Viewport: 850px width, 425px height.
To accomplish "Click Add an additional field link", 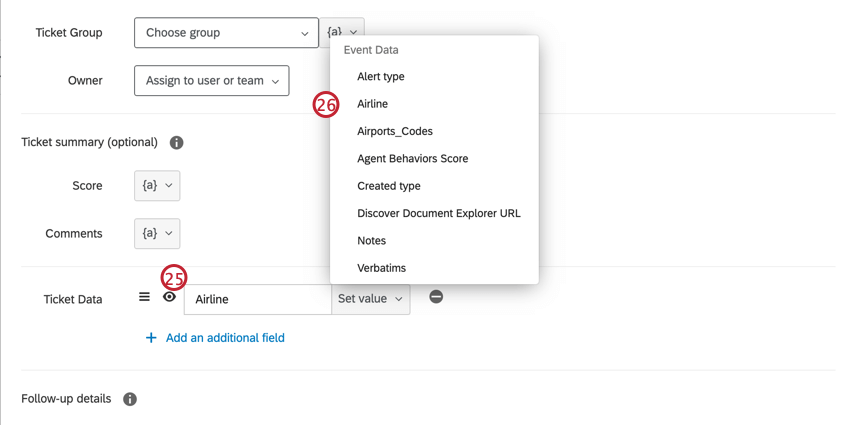I will coord(225,338).
